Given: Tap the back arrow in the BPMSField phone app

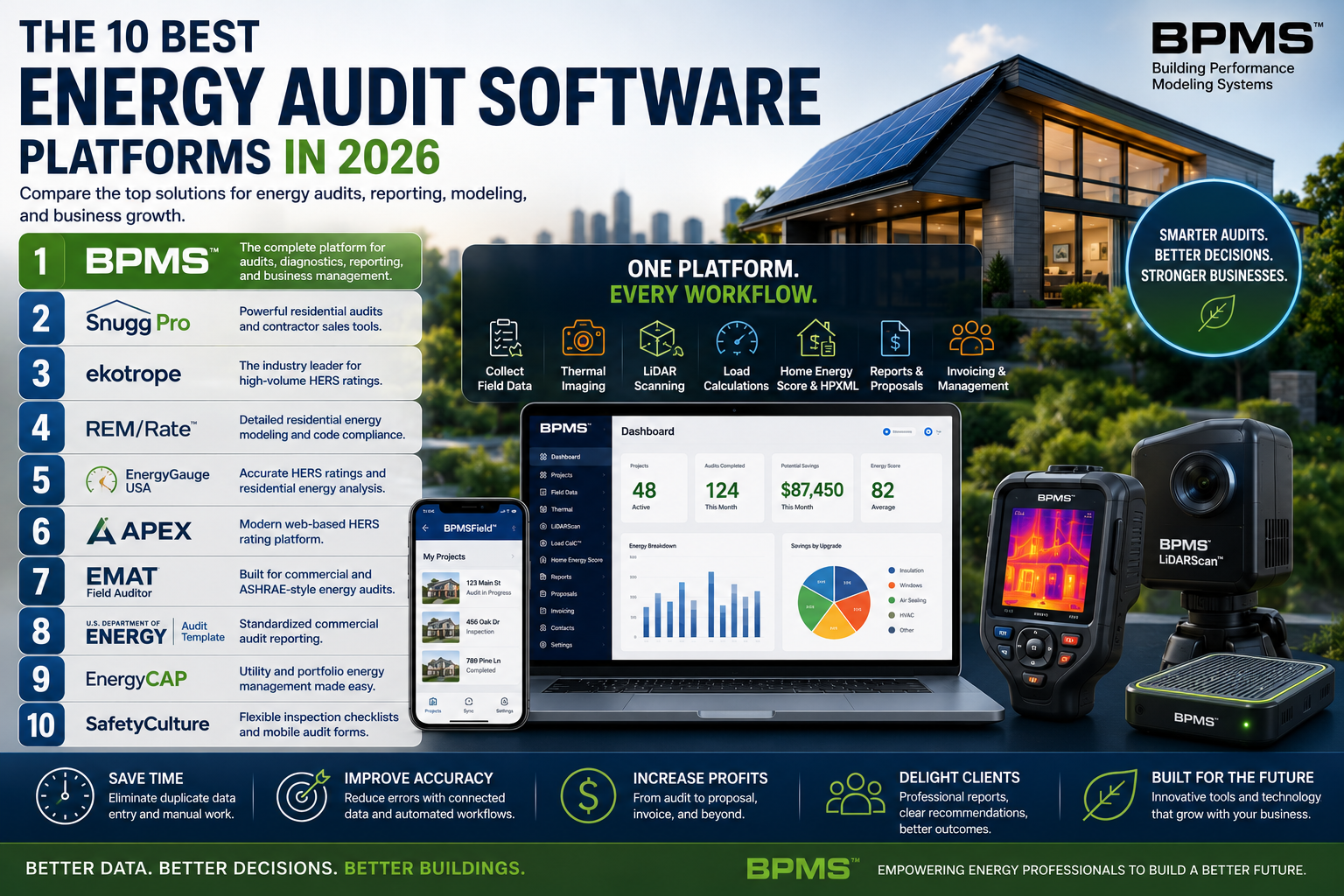Looking at the screenshot, I should coord(426,528).
